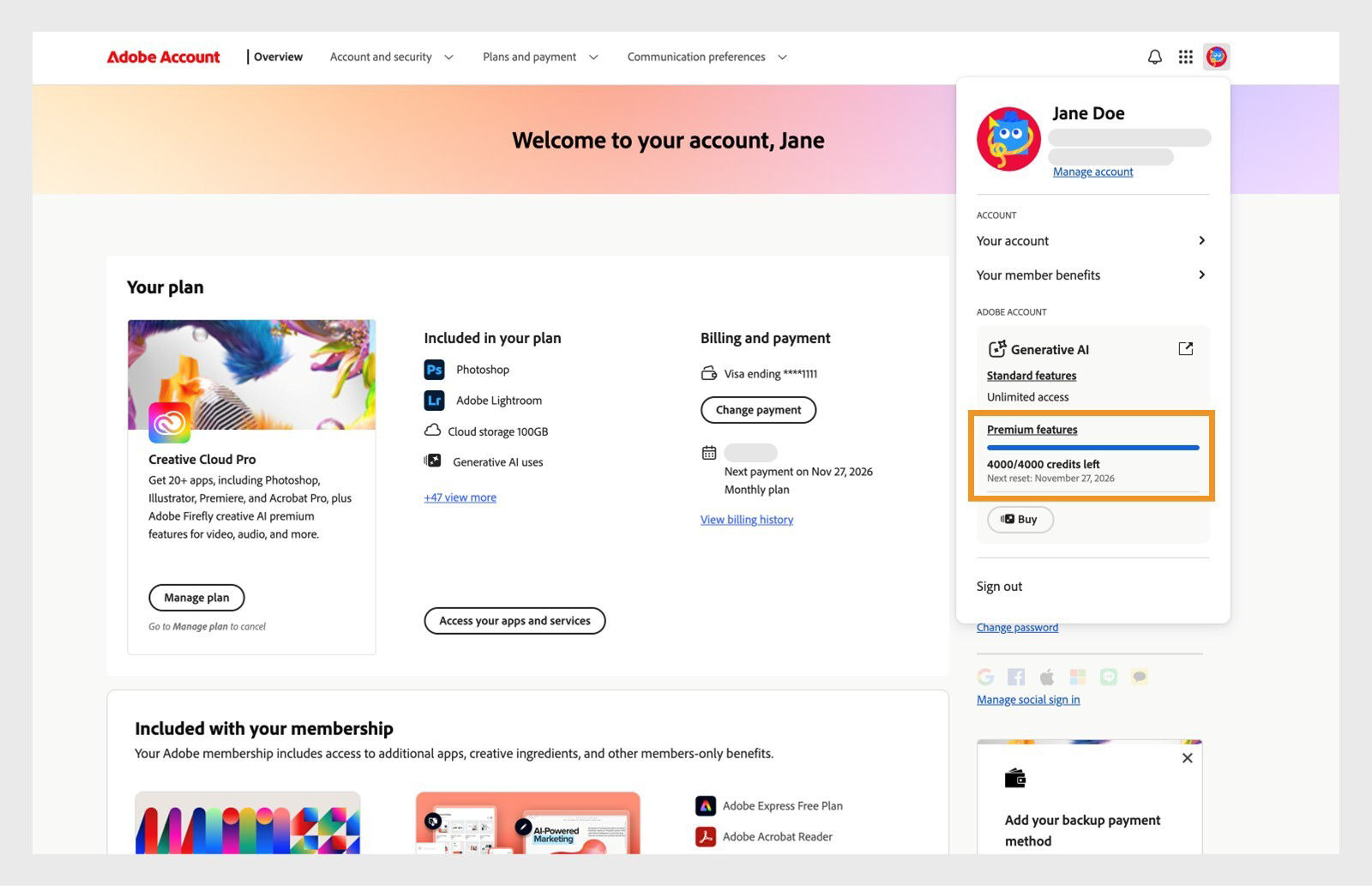Click the profile avatar in the header
Image resolution: width=1372 pixels, height=886 pixels.
[1216, 57]
